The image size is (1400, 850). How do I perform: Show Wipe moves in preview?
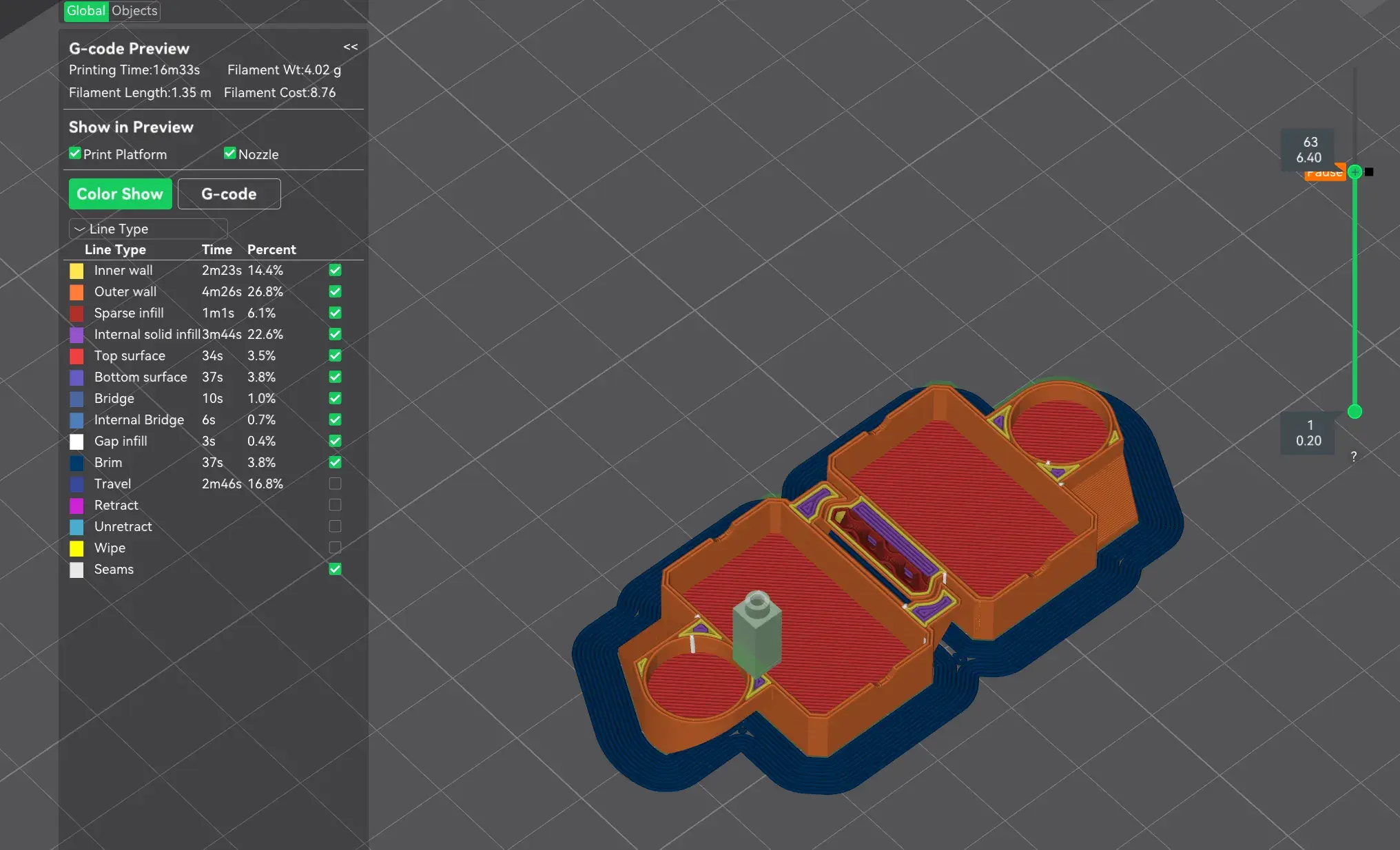click(x=335, y=548)
